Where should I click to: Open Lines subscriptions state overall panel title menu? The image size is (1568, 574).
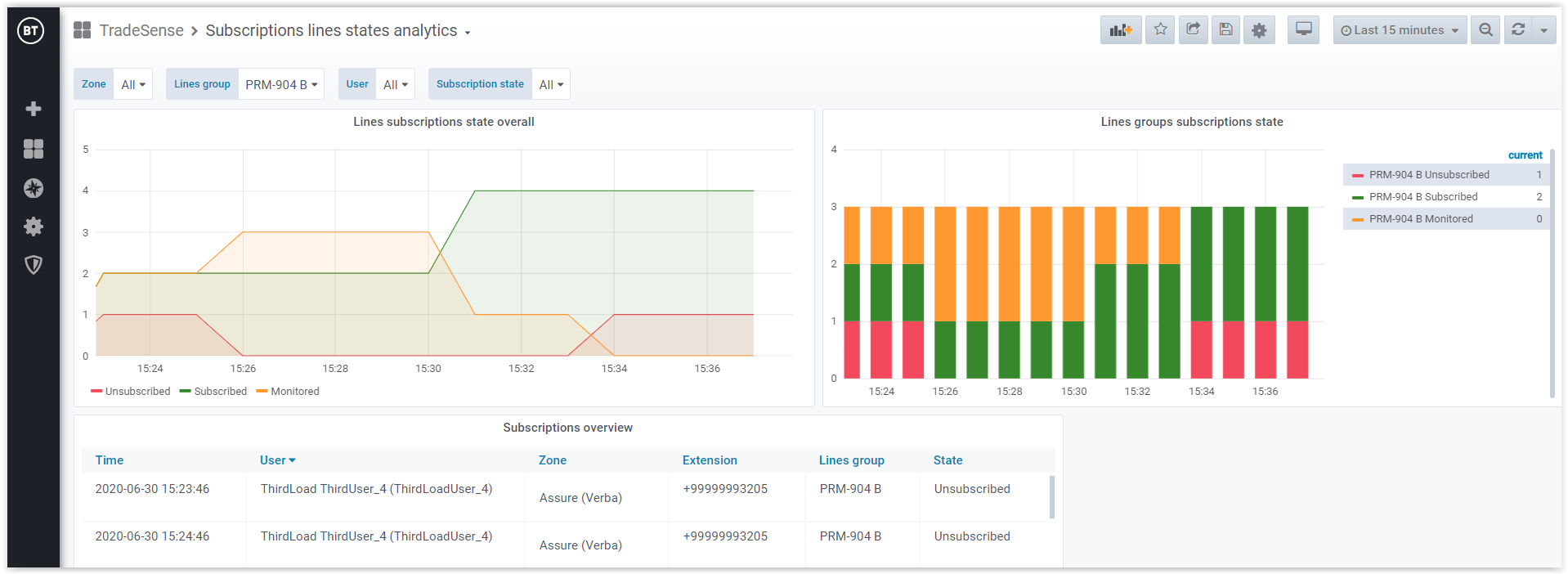444,122
